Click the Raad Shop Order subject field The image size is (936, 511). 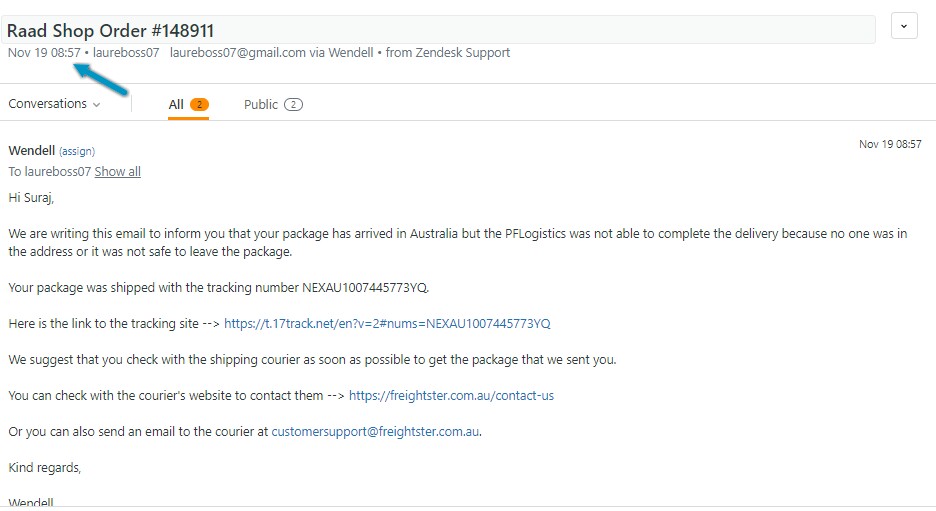click(440, 30)
